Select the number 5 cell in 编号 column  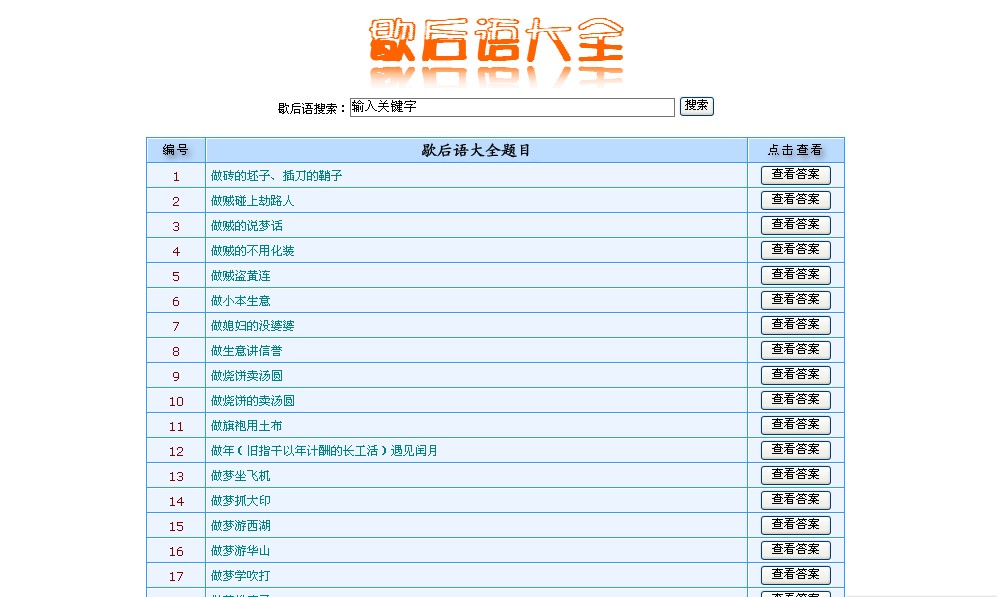tap(176, 276)
